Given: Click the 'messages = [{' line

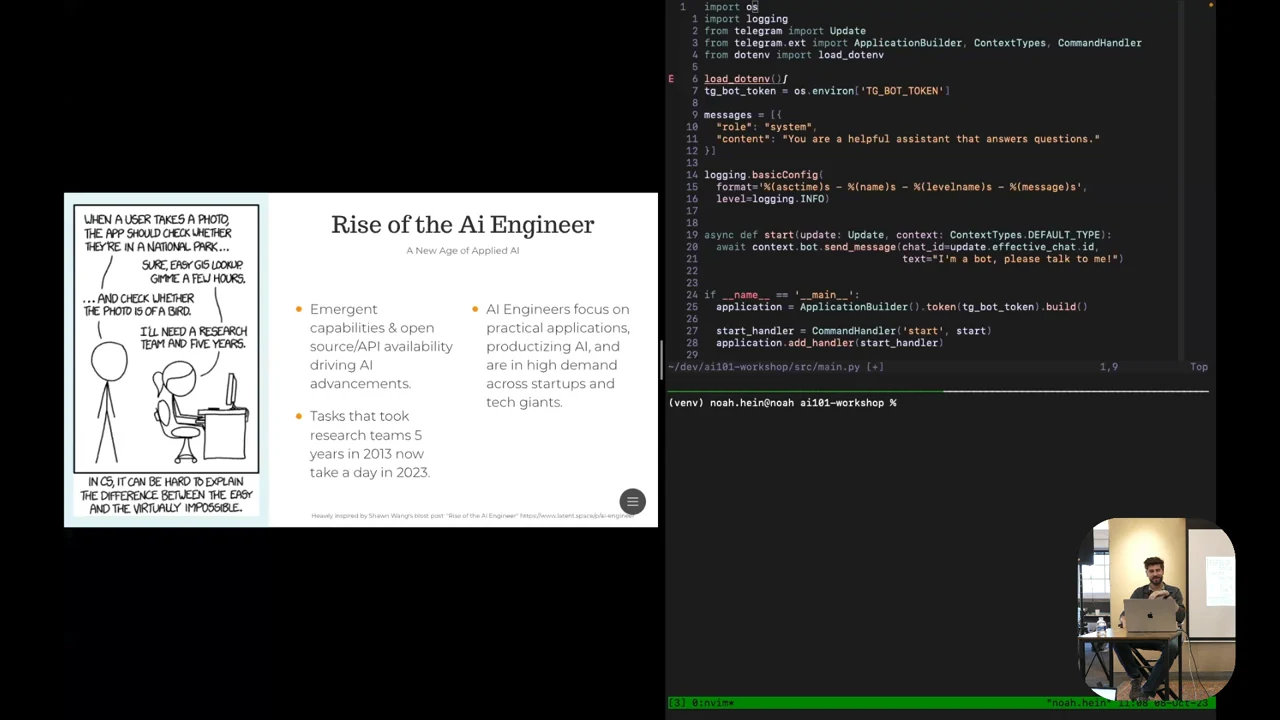Looking at the screenshot, I should point(743,115).
